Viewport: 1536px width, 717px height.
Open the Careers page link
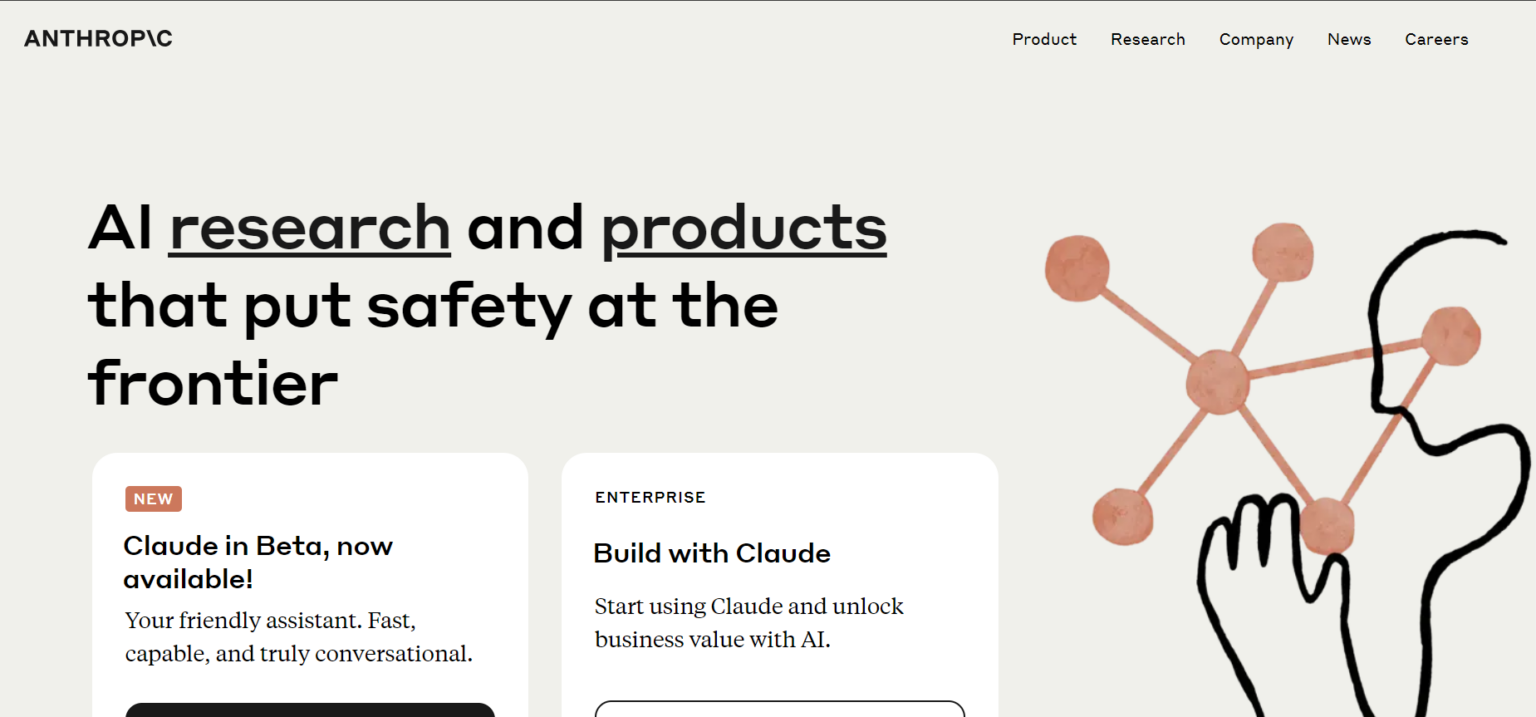[1436, 39]
